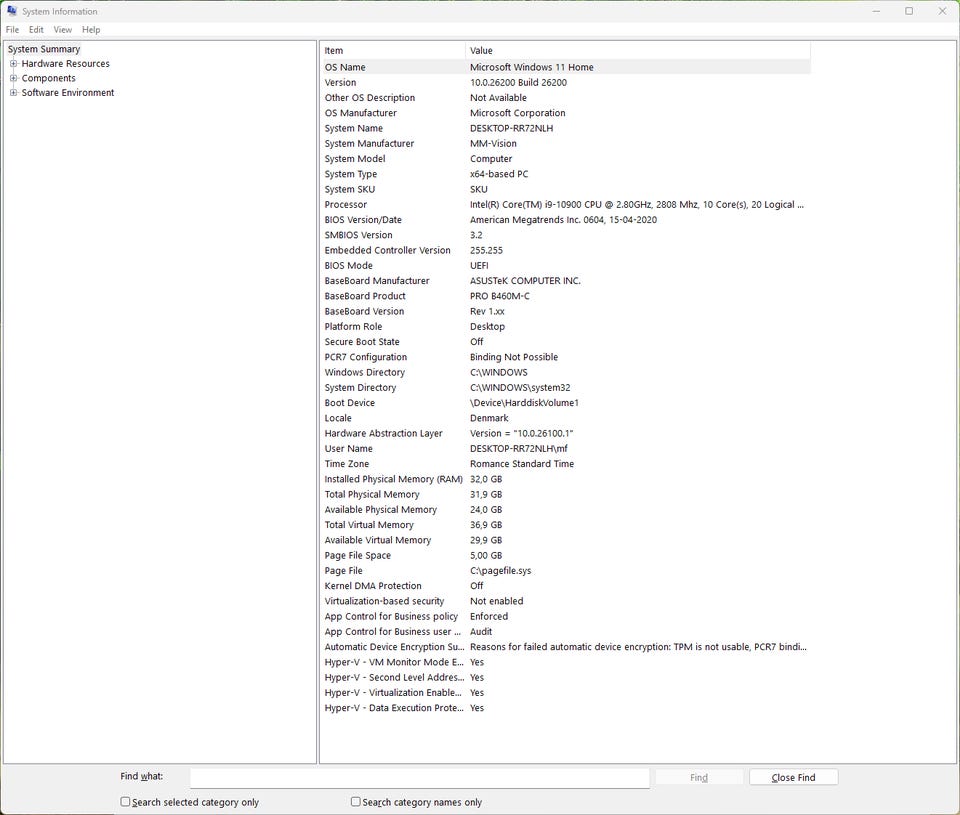960x815 pixels.
Task: Select the BIOS Mode row
Action: click(565, 266)
